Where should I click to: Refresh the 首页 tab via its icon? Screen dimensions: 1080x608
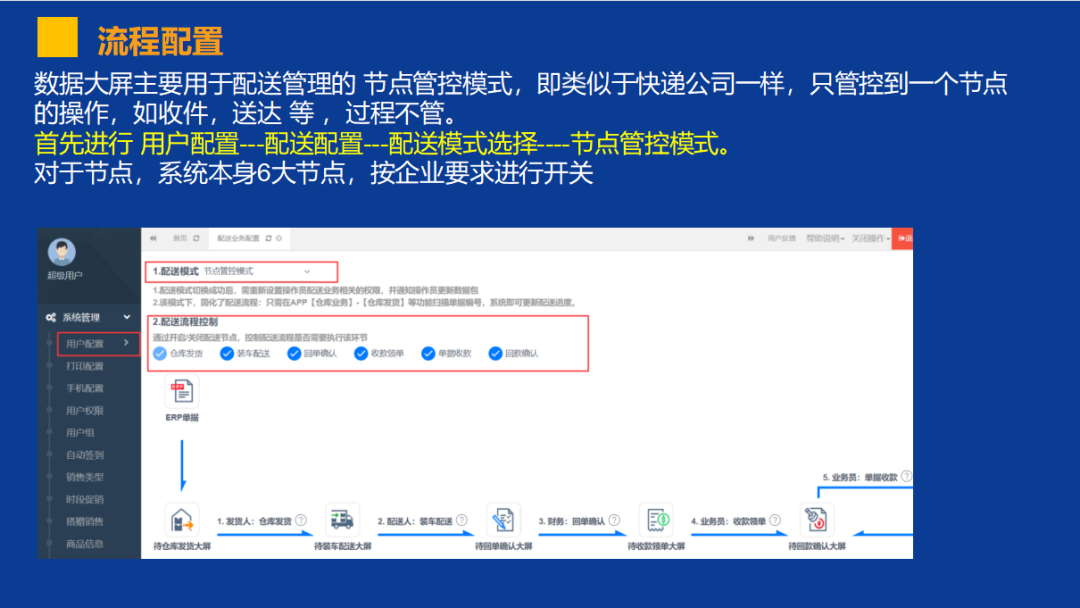(x=196, y=238)
